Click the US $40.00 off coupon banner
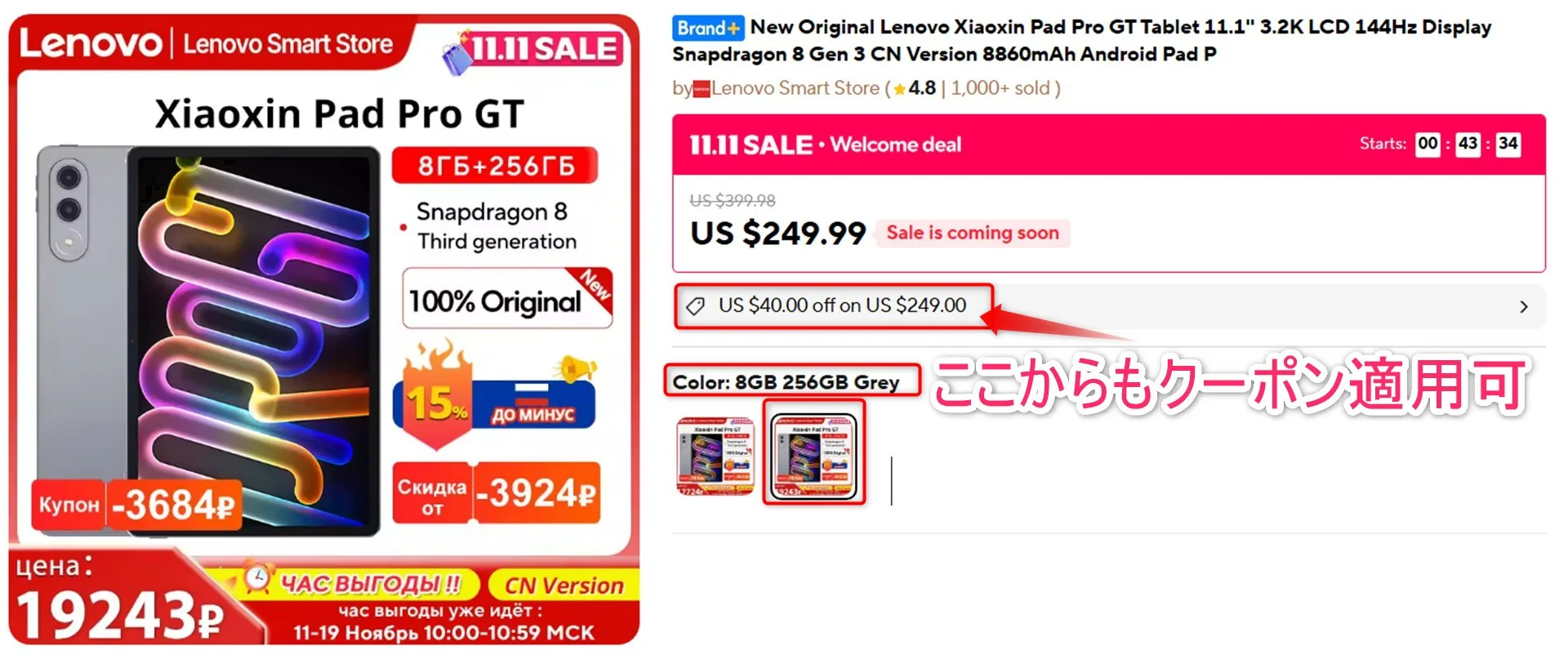Image resolution: width=1568 pixels, height=659 pixels. click(1109, 306)
